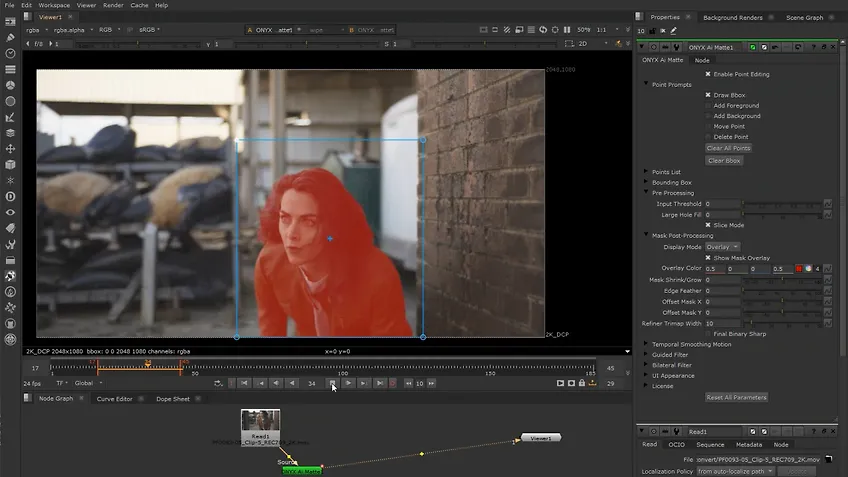Open the Color nodes wheel icon
848x477 pixels.
pos(10,85)
